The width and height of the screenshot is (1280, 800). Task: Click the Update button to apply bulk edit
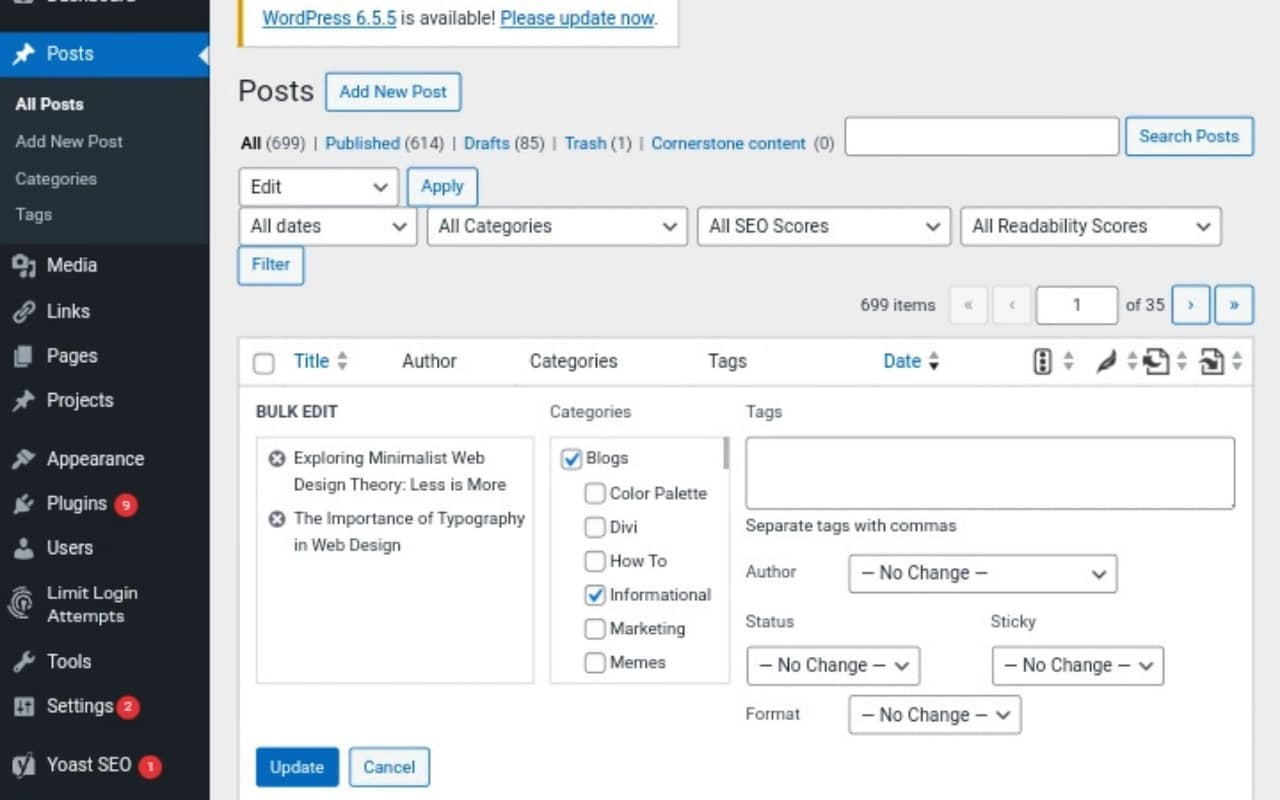point(296,767)
